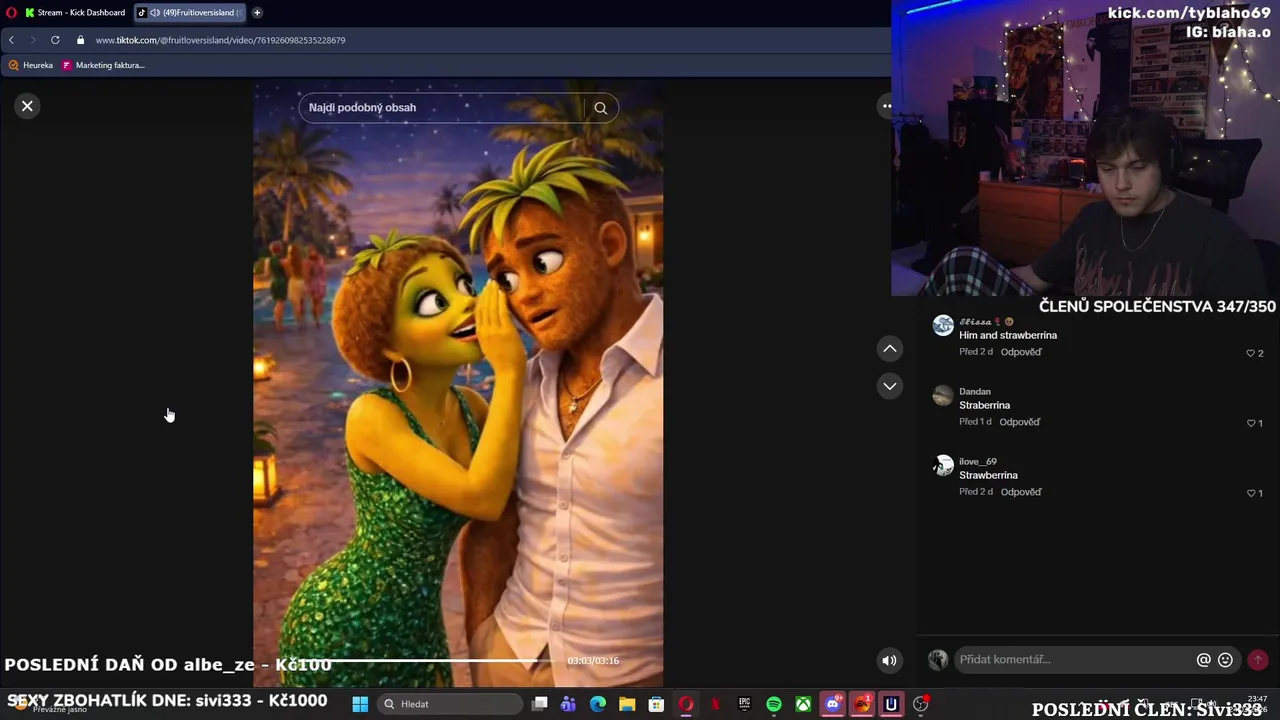The image size is (1280, 720).
Task: Open File Explorer from taskbar
Action: (627, 704)
